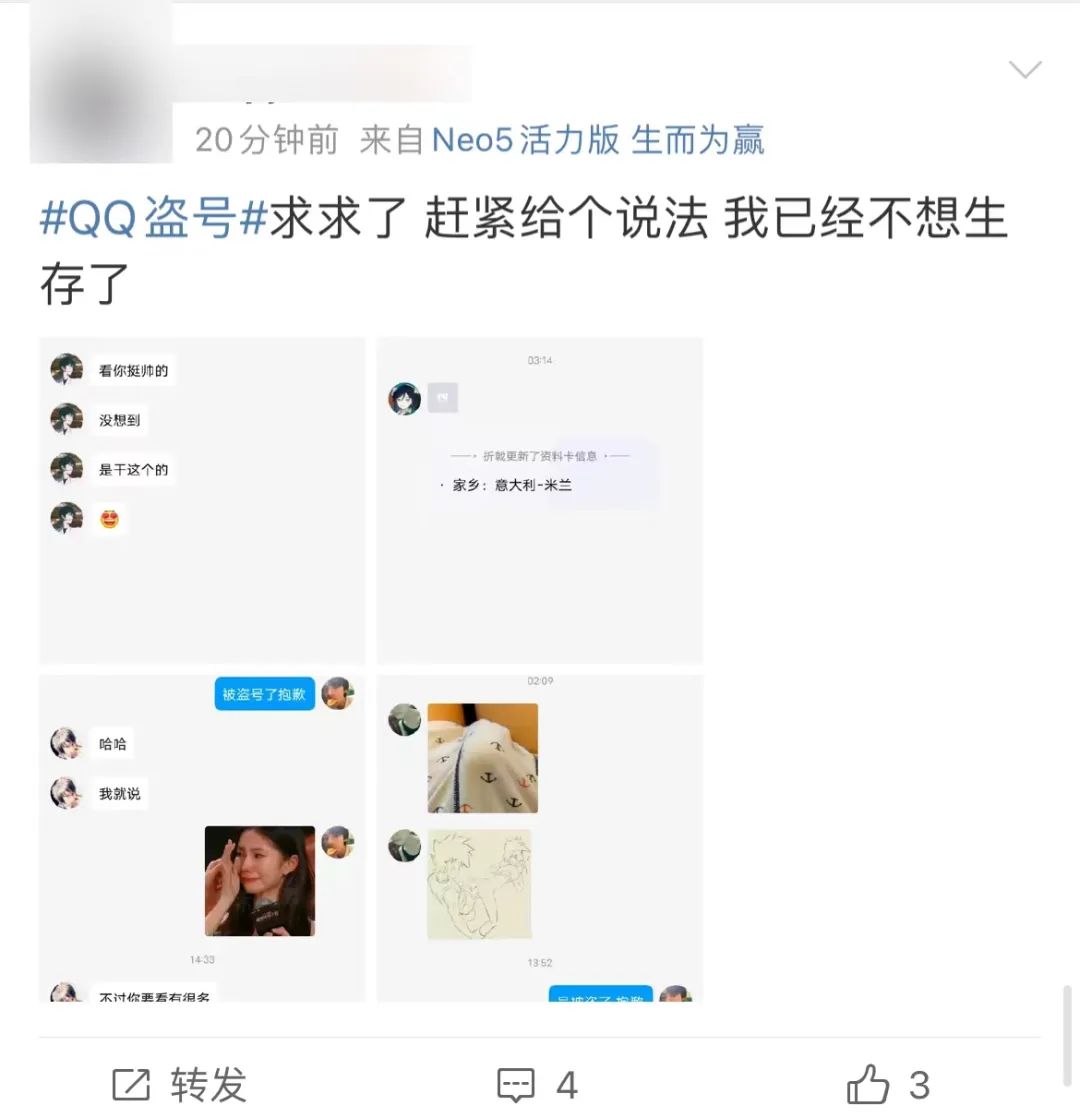Image resolution: width=1080 pixels, height=1118 pixels.
Task: Like the post with thumbs-up icon
Action: [868, 1084]
